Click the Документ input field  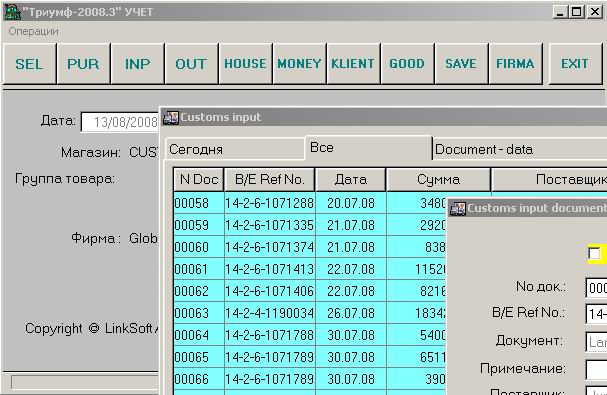(x=596, y=342)
